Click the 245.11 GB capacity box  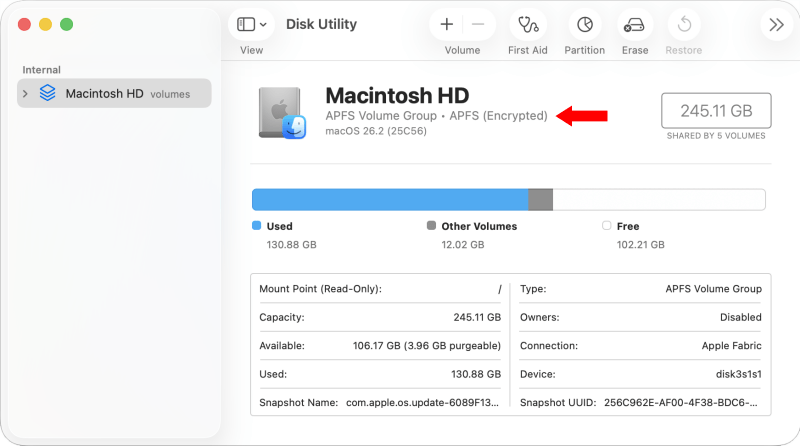716,110
